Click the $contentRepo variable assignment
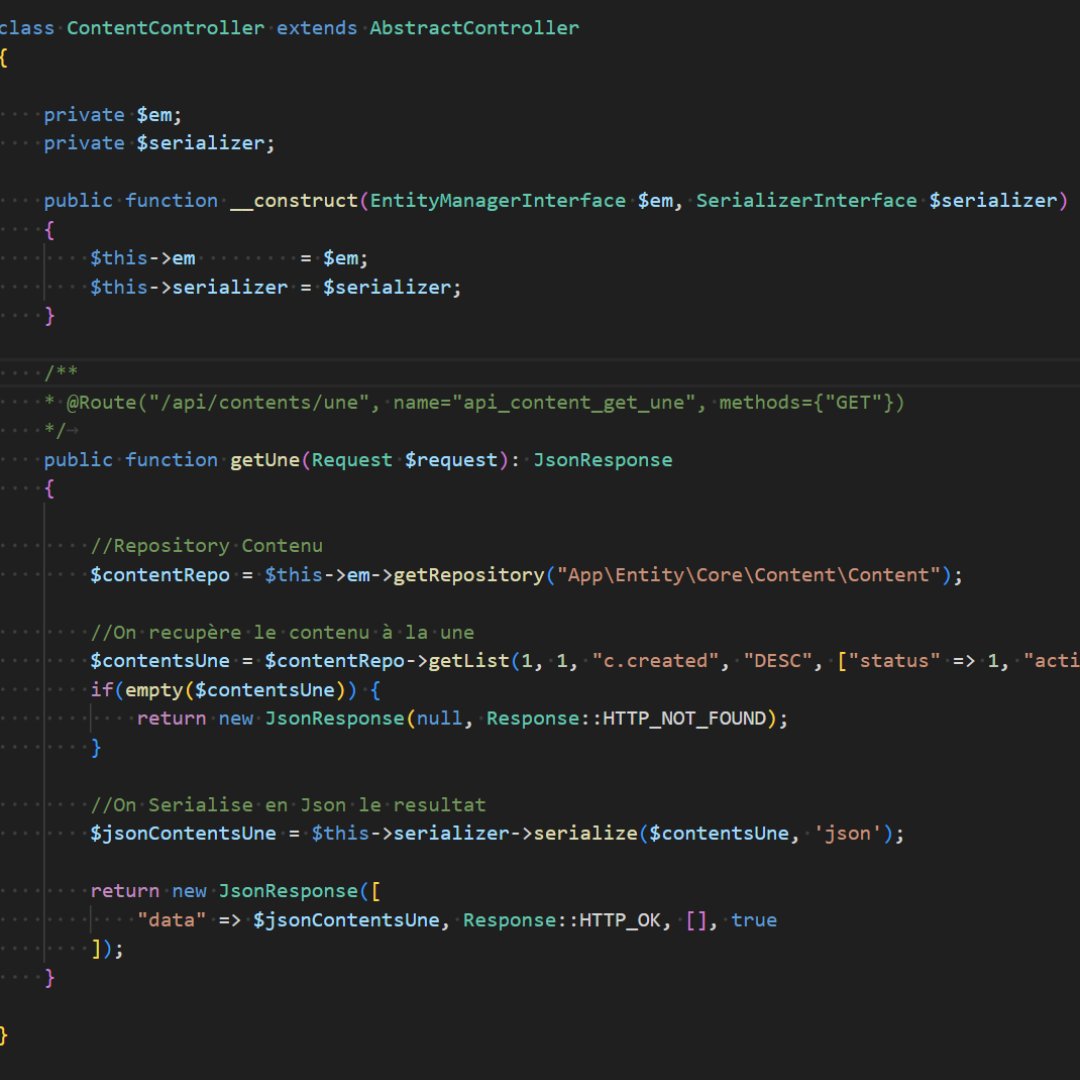This screenshot has height=1080, width=1080. click(x=160, y=575)
